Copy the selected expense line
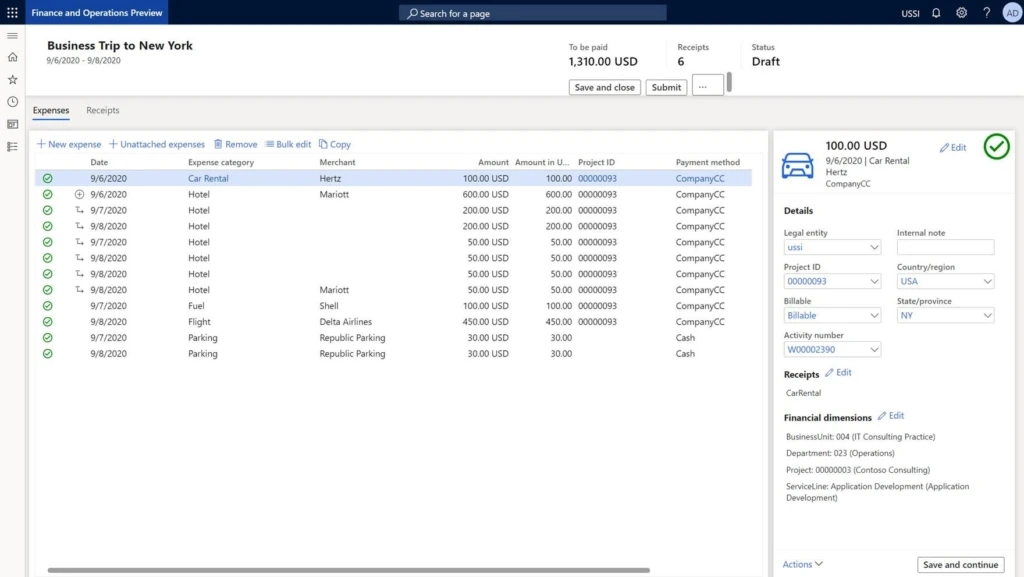The height and width of the screenshot is (577, 1024). (x=335, y=144)
